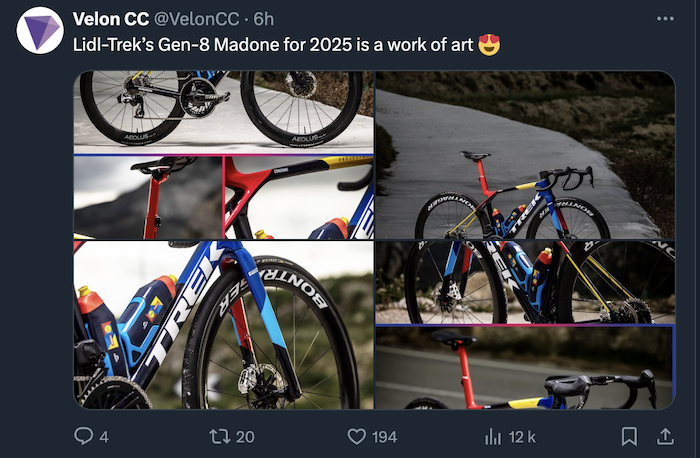Viewport: 700px width, 458px height.
Task: Open the @VelonCC handle link
Action: tap(196, 20)
